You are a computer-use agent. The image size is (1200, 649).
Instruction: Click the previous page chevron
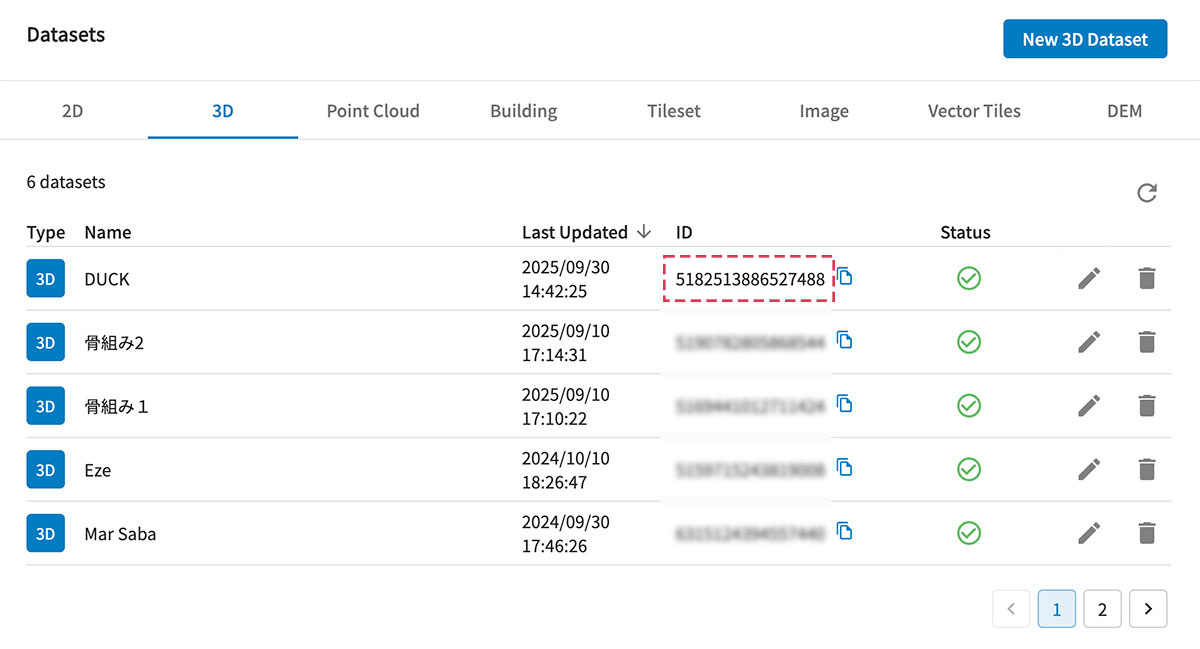click(1011, 608)
